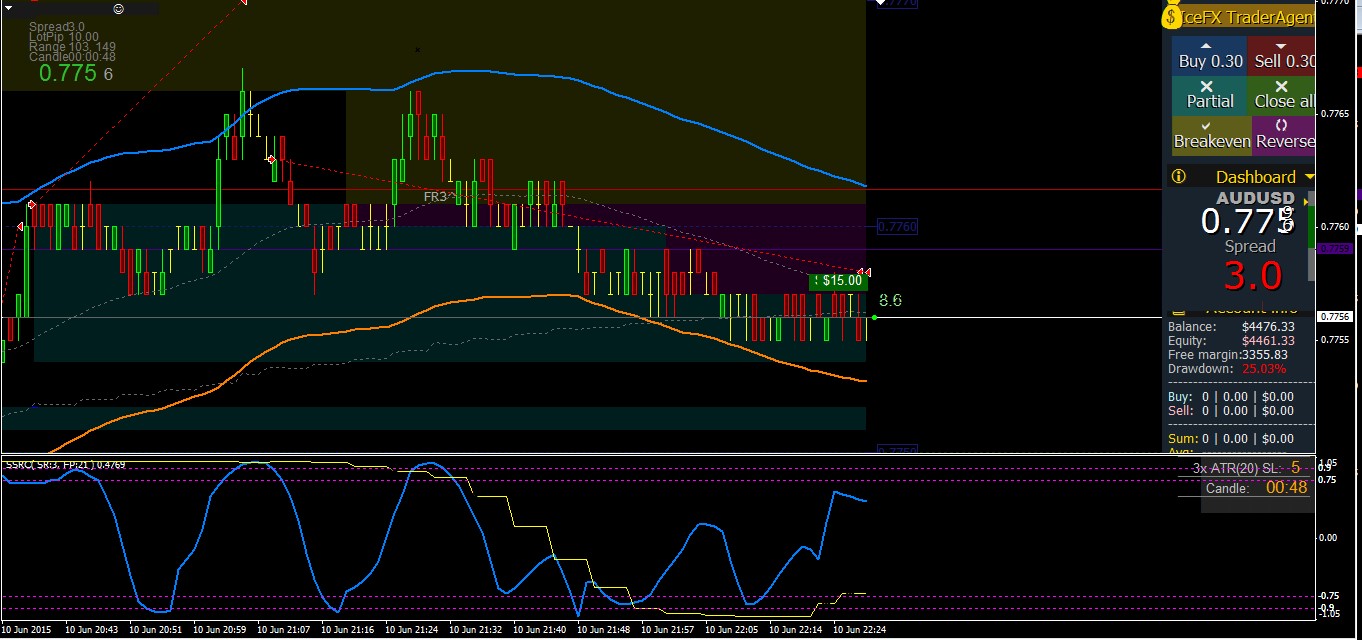The height and width of the screenshot is (640, 1362).
Task: Click the Candle timer 00:48 in dashboard
Action: point(1287,488)
